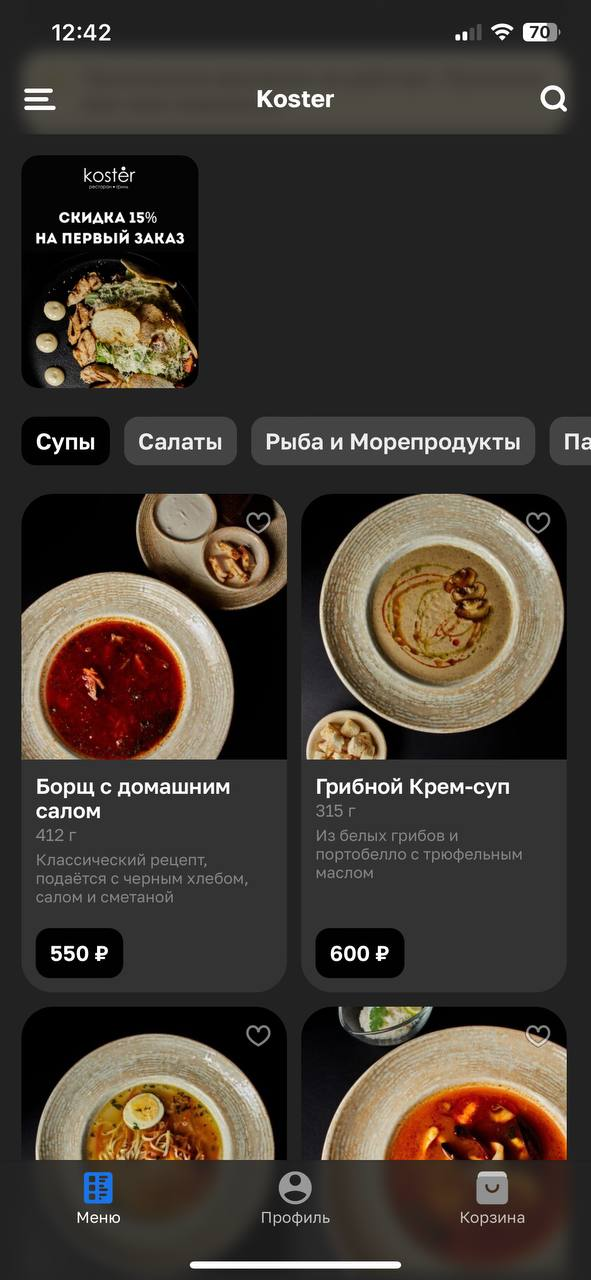Tap the 600 ₽ price button

360,953
